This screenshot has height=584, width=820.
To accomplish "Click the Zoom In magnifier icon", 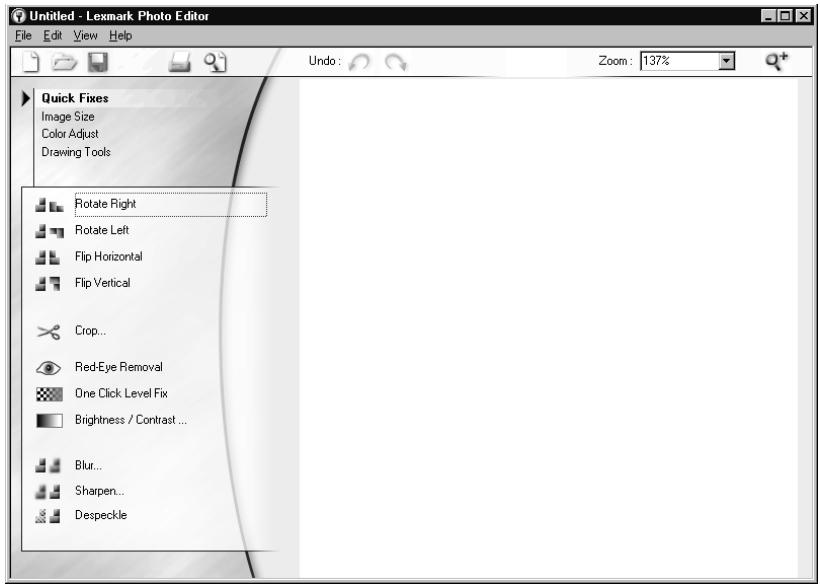I will [777, 61].
